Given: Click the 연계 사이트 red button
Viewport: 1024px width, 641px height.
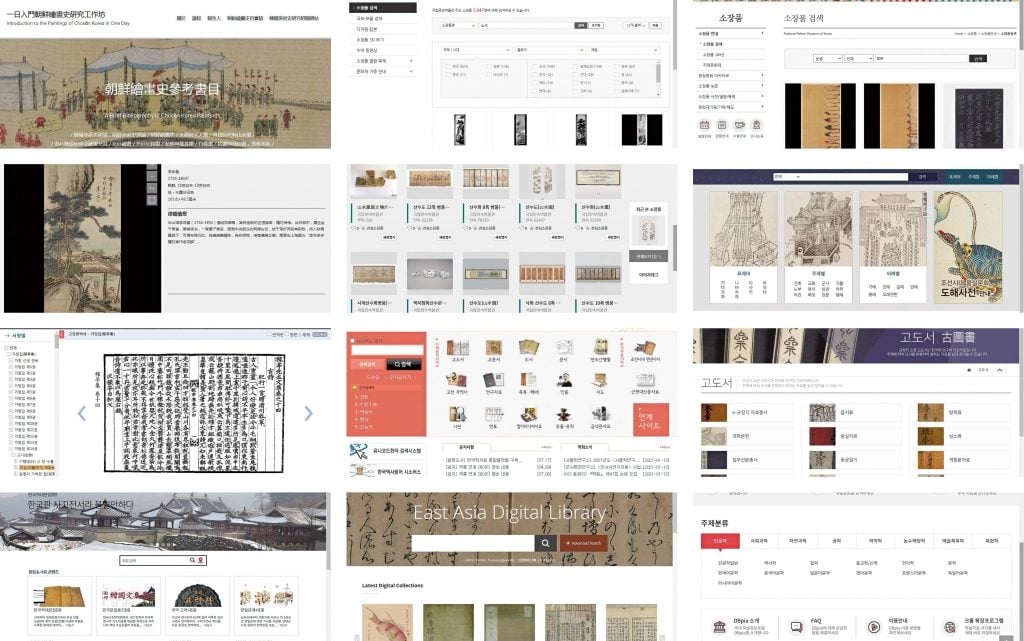Looking at the screenshot, I should click(x=650, y=420).
